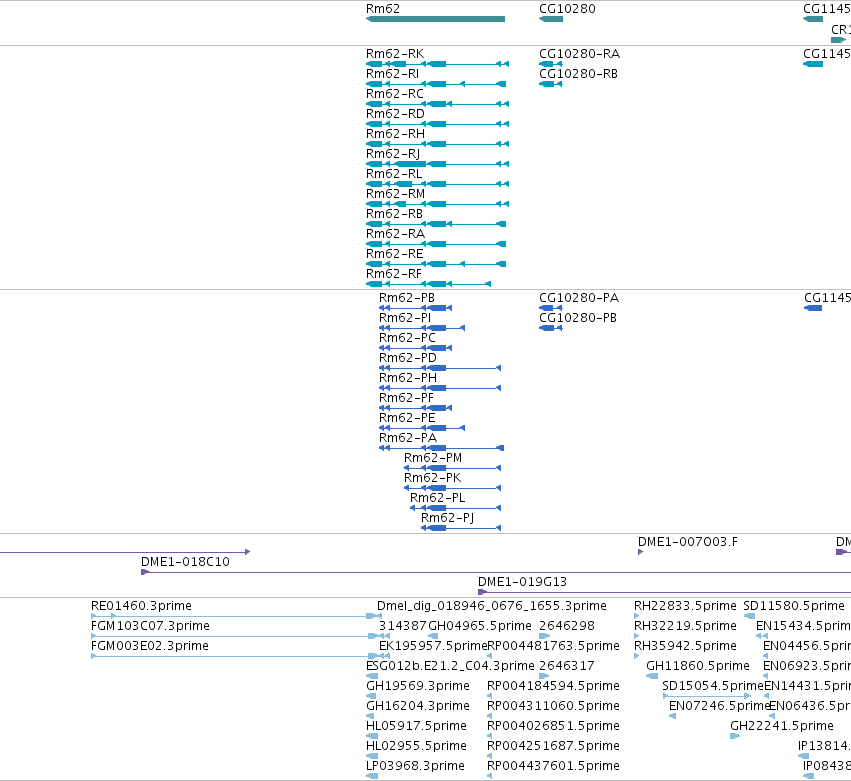Choose the Rm62-RJ transcript label
The height and width of the screenshot is (781, 851).
pyautogui.click(x=393, y=154)
